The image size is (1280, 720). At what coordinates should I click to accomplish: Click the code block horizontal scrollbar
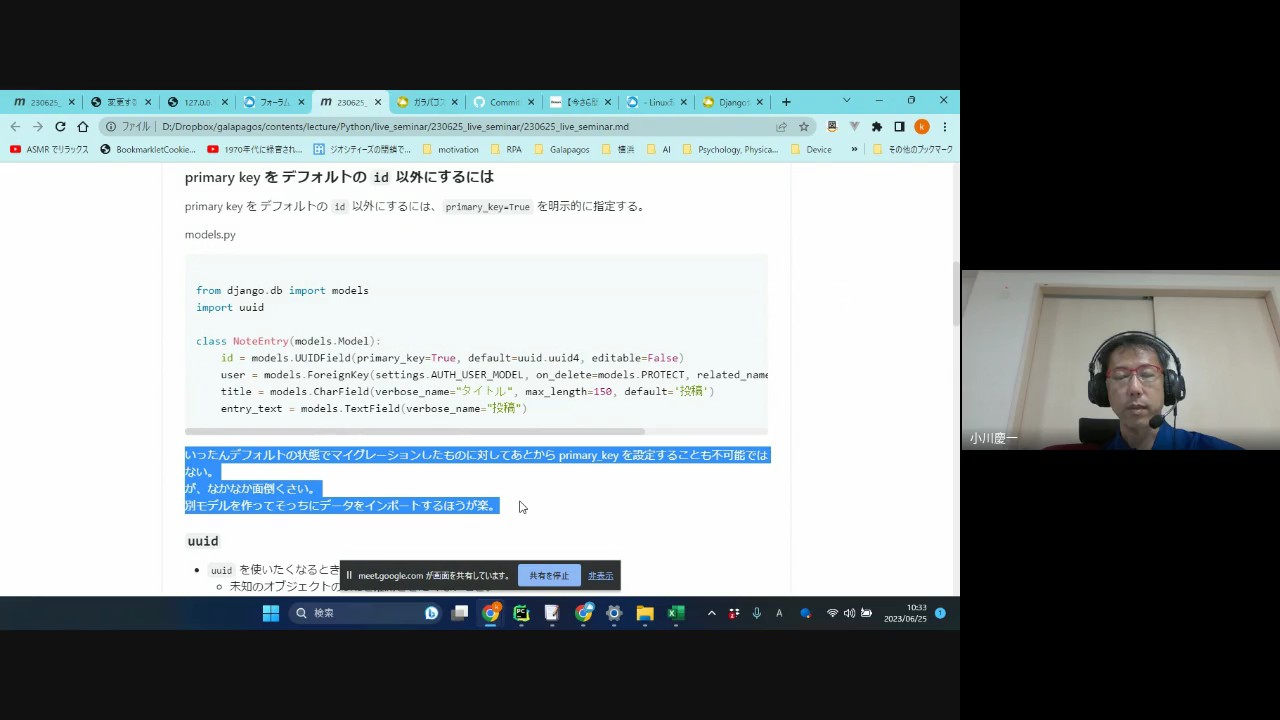coord(415,431)
